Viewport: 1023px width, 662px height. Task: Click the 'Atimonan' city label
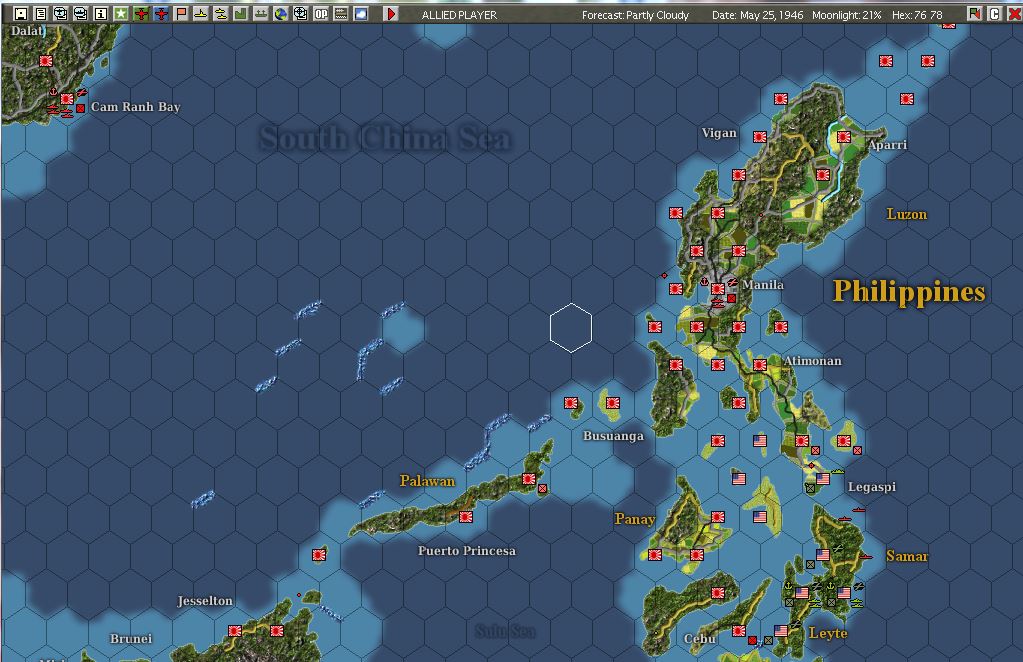click(x=812, y=361)
